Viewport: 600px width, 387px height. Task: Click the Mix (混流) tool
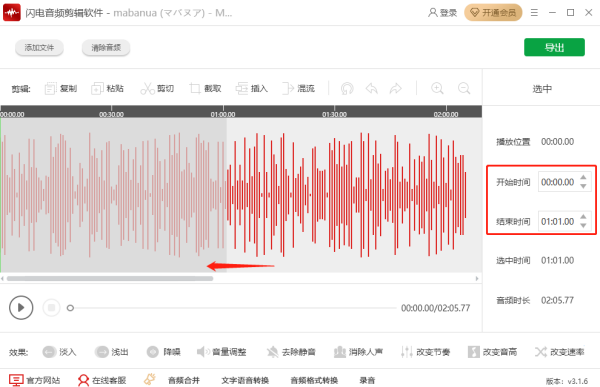coord(298,88)
